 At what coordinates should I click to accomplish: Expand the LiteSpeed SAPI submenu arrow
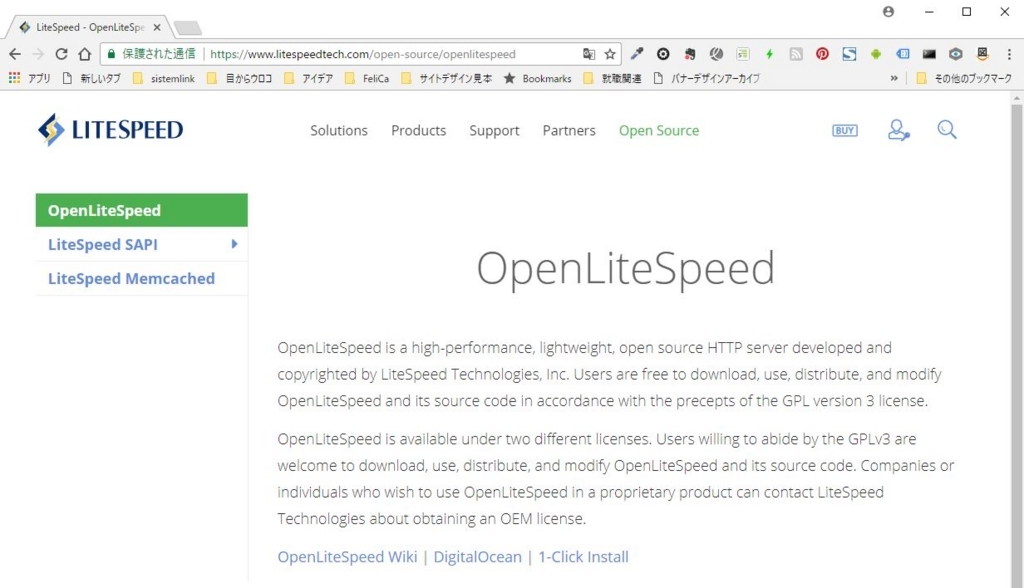[x=234, y=244]
